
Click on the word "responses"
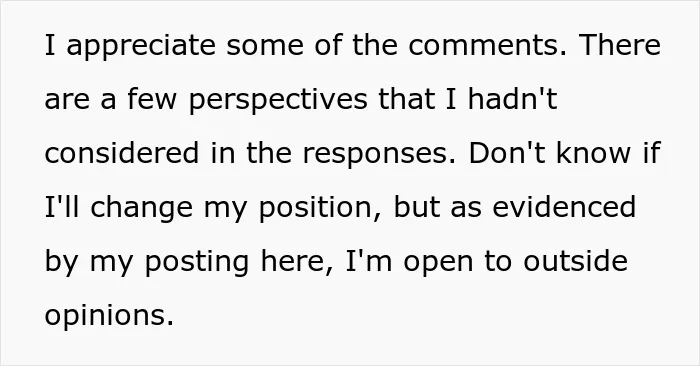pyautogui.click(x=376, y=155)
